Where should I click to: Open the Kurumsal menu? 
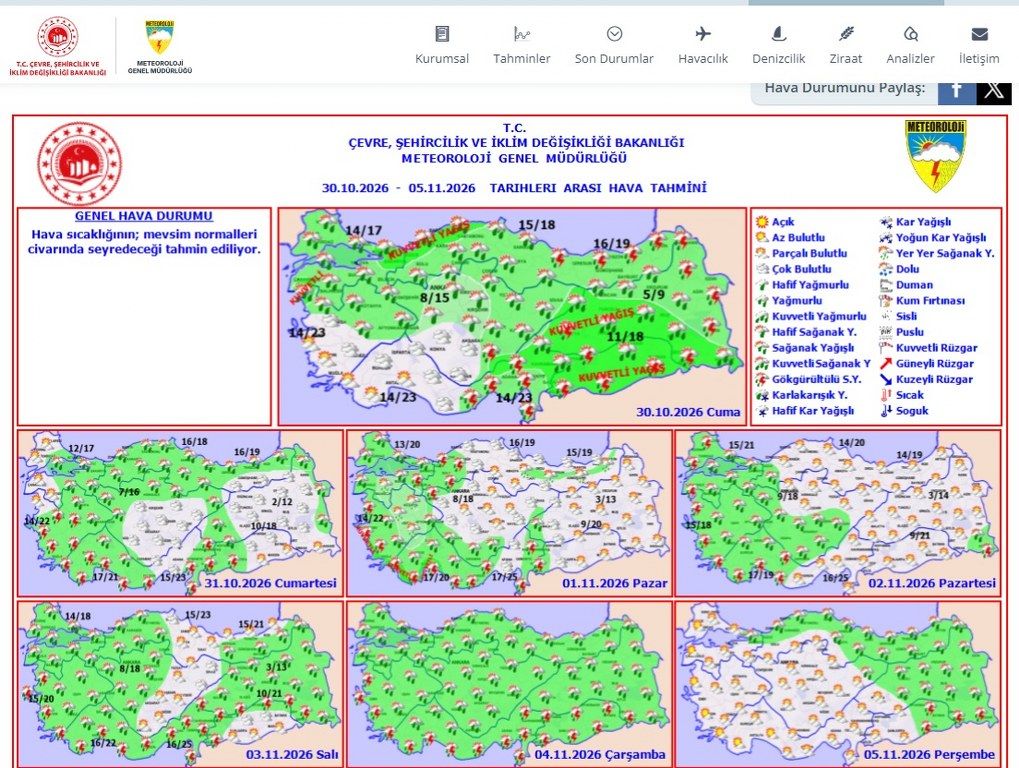(x=442, y=44)
